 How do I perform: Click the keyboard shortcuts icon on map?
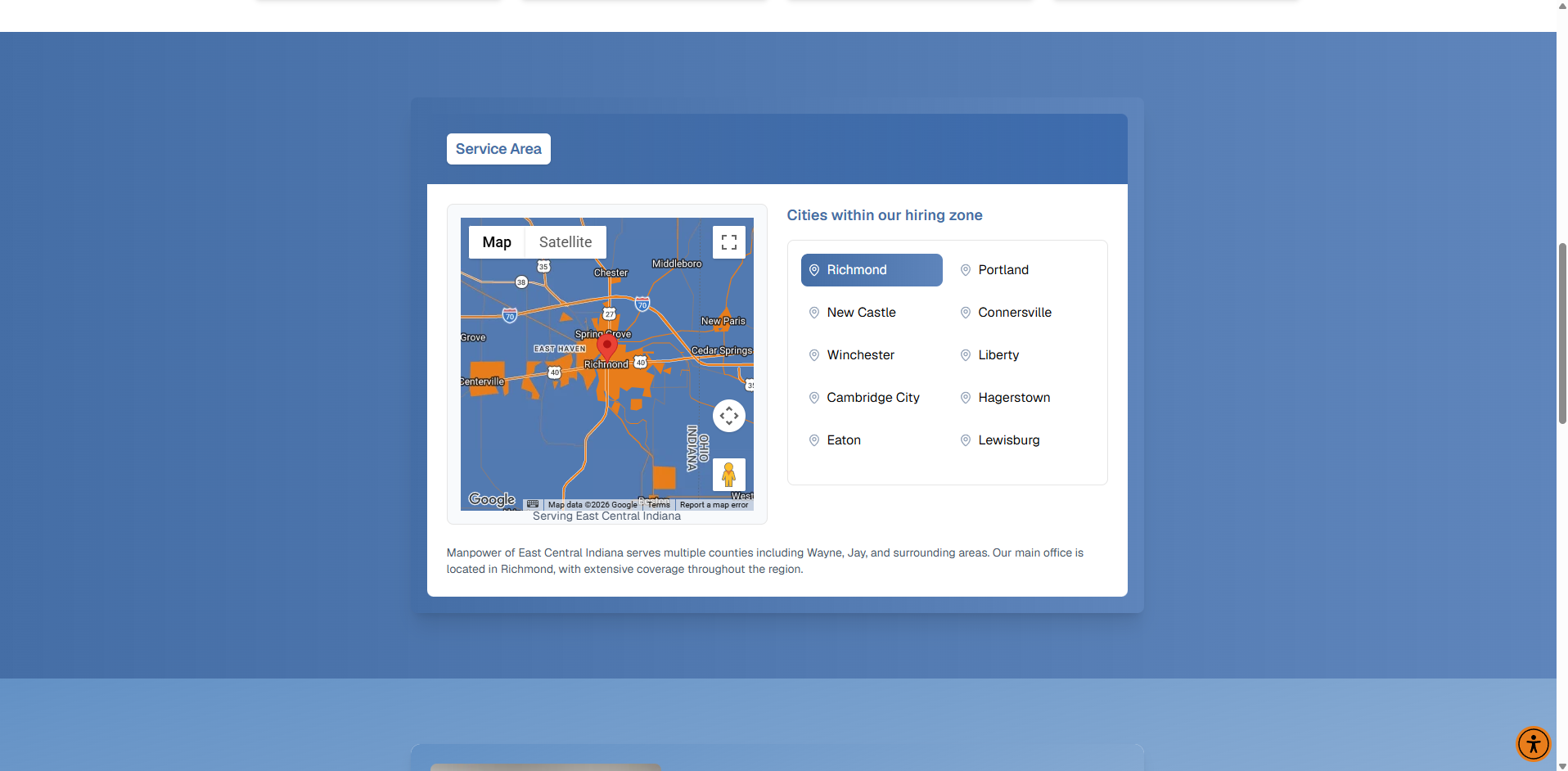point(533,504)
